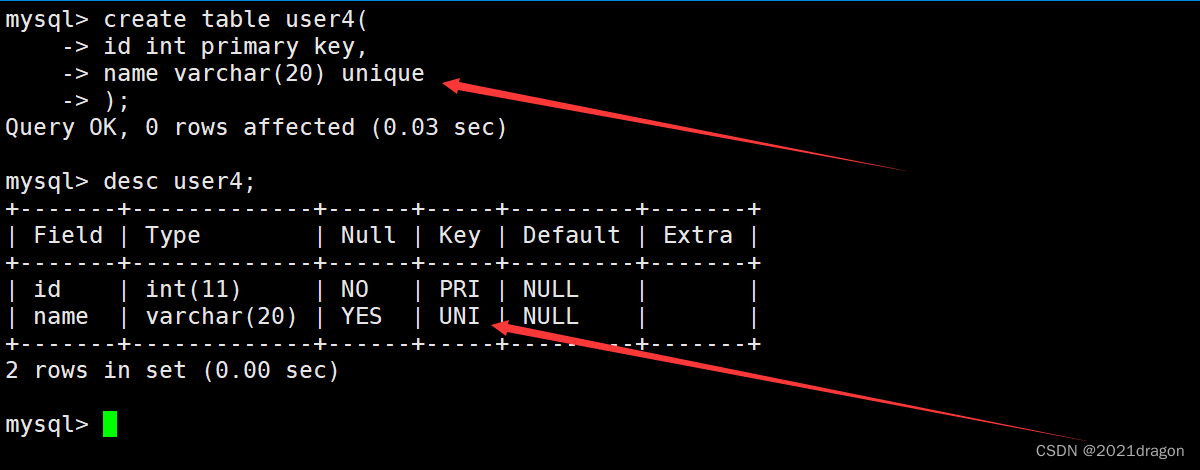
Task: Click the "Key" column header
Action: (459, 236)
